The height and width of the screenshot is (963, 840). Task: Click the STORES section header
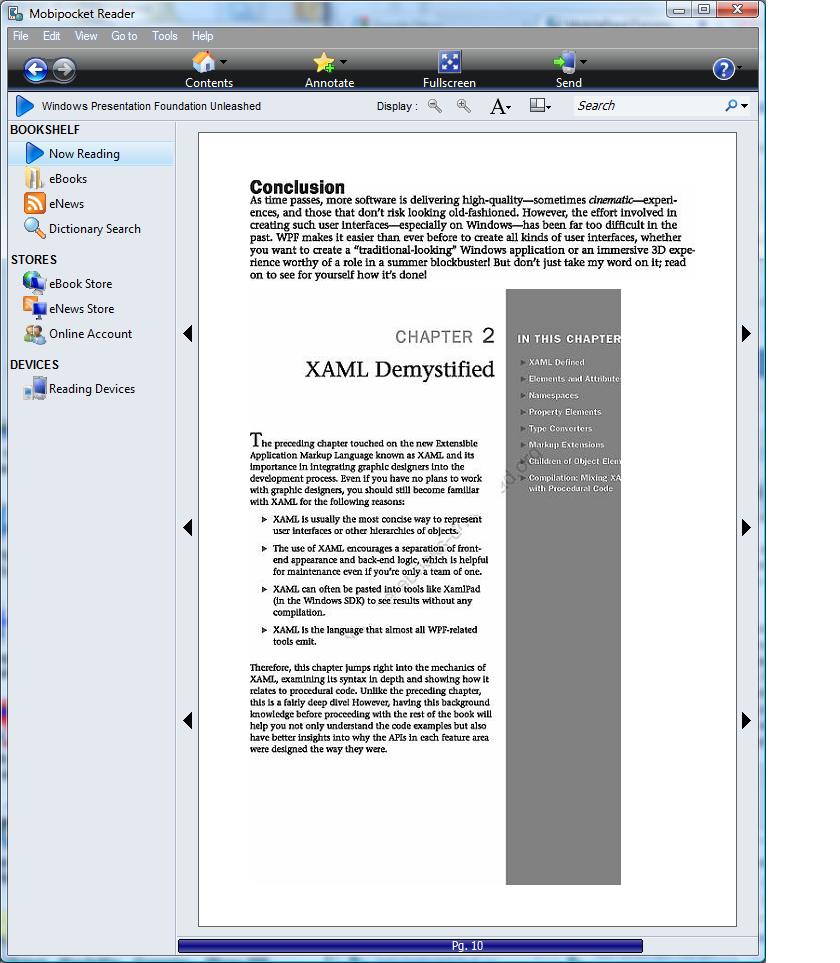(x=34, y=260)
